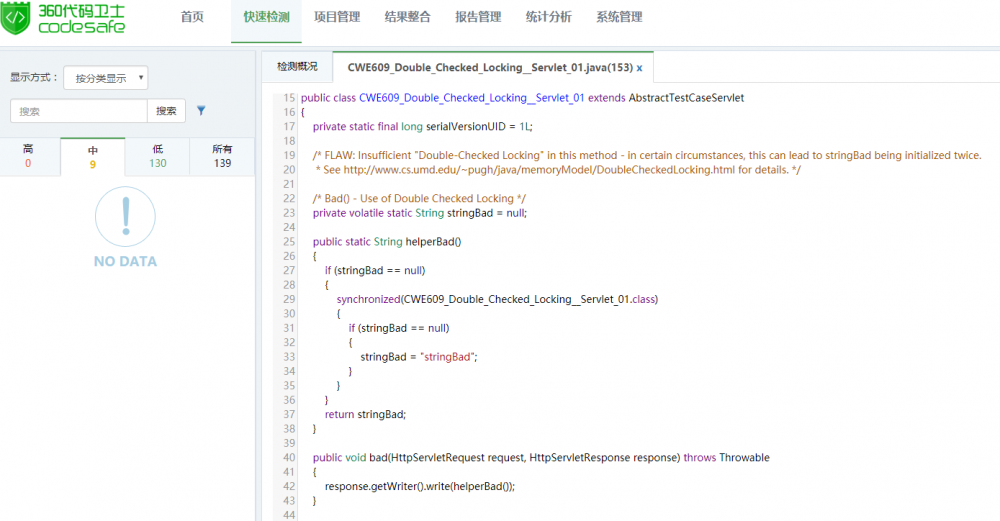Click the 显示方式 label
The height and width of the screenshot is (521, 1000).
34,77
